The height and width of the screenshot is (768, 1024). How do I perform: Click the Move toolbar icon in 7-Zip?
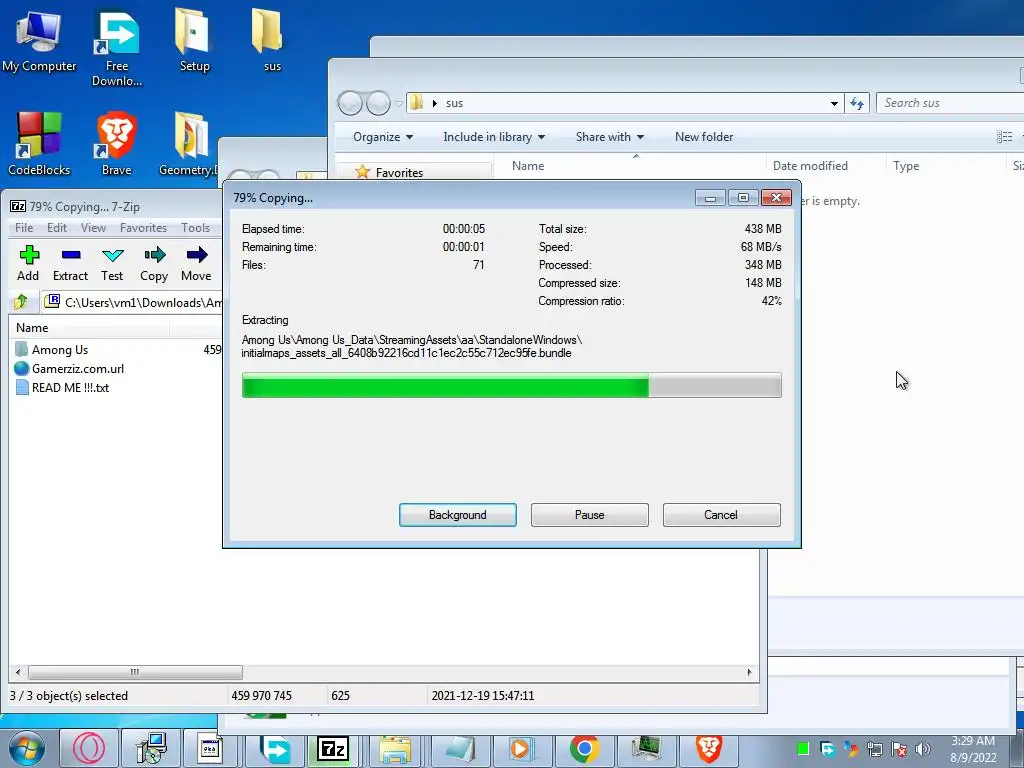click(196, 263)
